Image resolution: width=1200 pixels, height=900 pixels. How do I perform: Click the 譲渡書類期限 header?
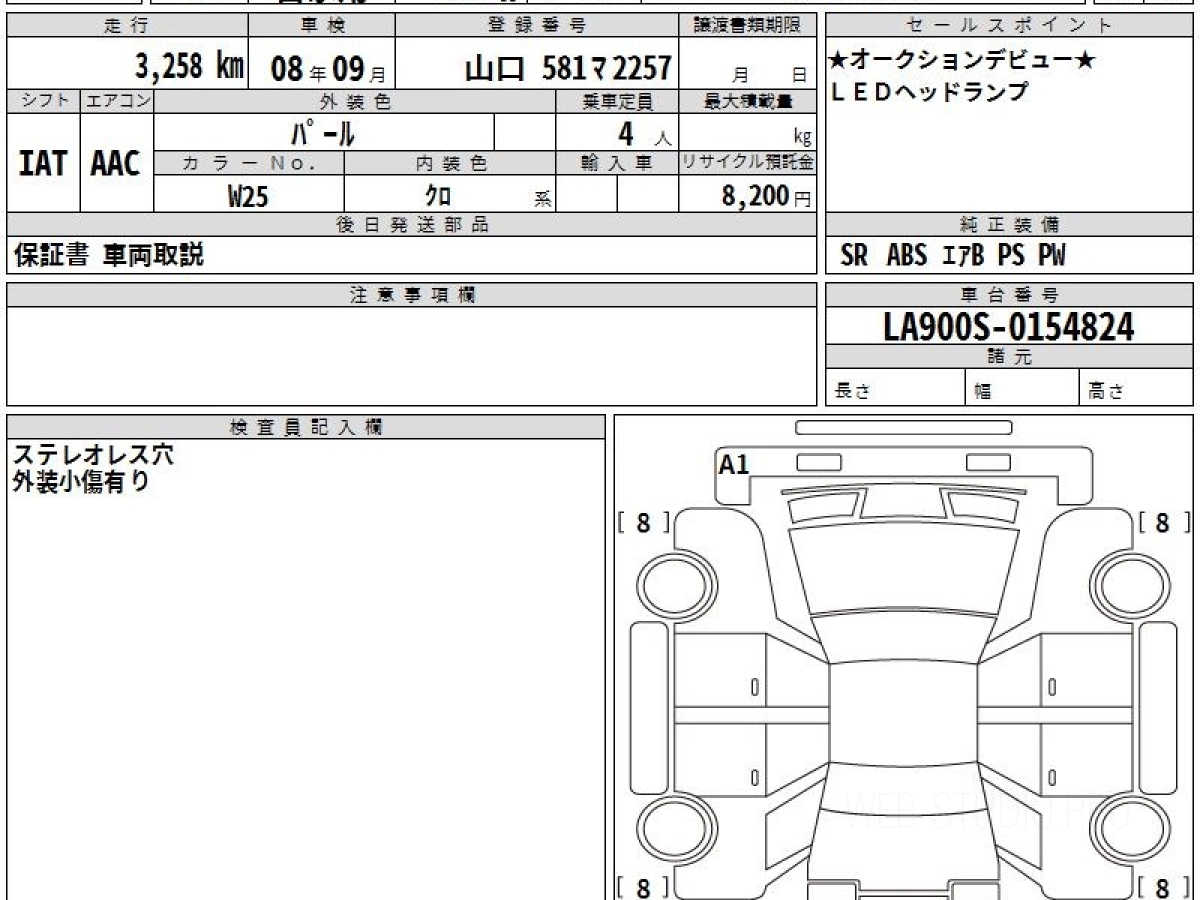[x=748, y=26]
